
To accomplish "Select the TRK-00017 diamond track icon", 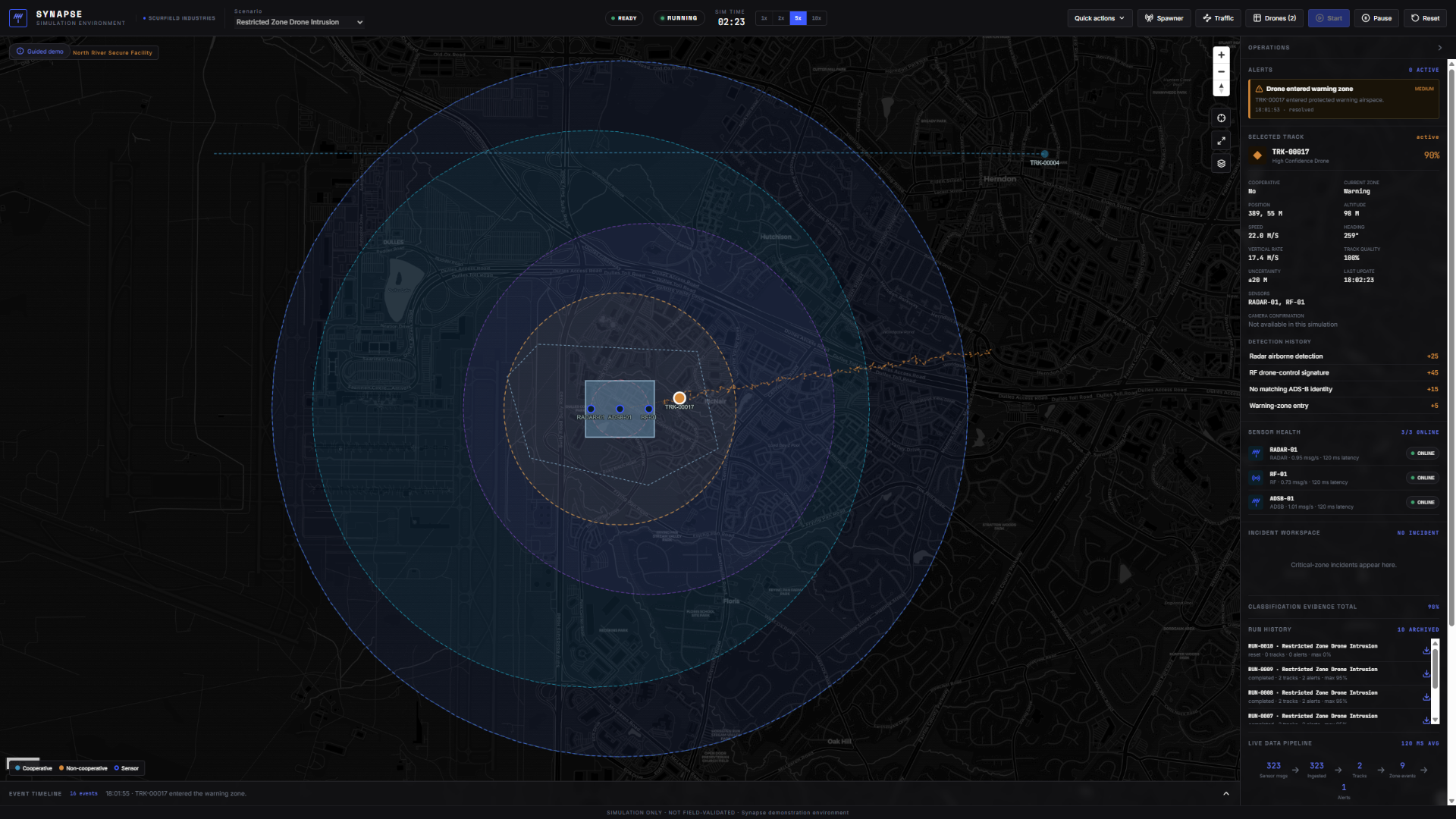I will click(x=1257, y=155).
